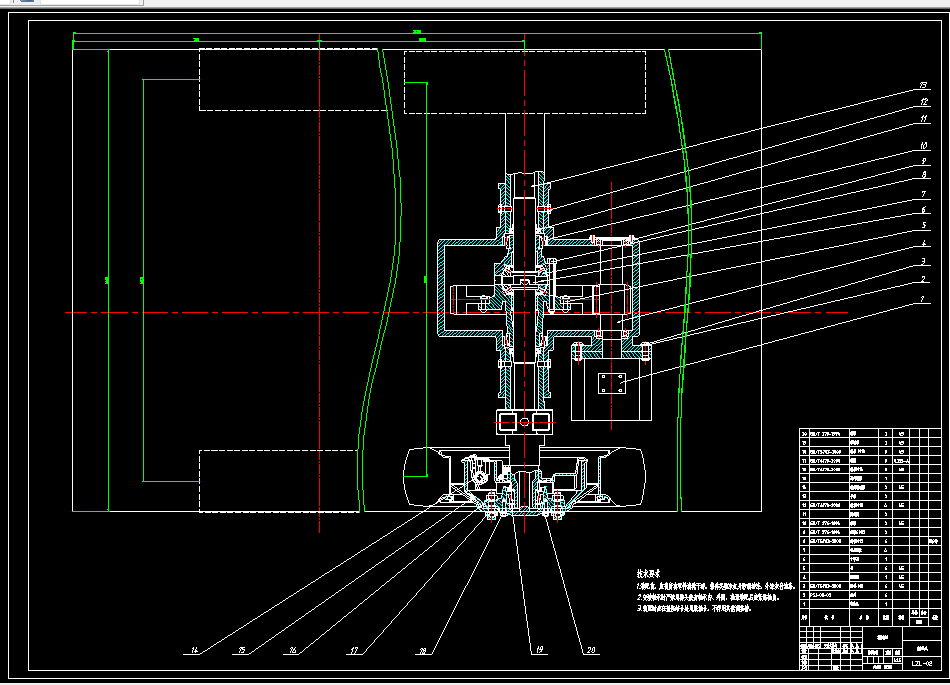This screenshot has height=685, width=950.
Task: Select callout number 14 label at bottom
Action: coord(194,650)
